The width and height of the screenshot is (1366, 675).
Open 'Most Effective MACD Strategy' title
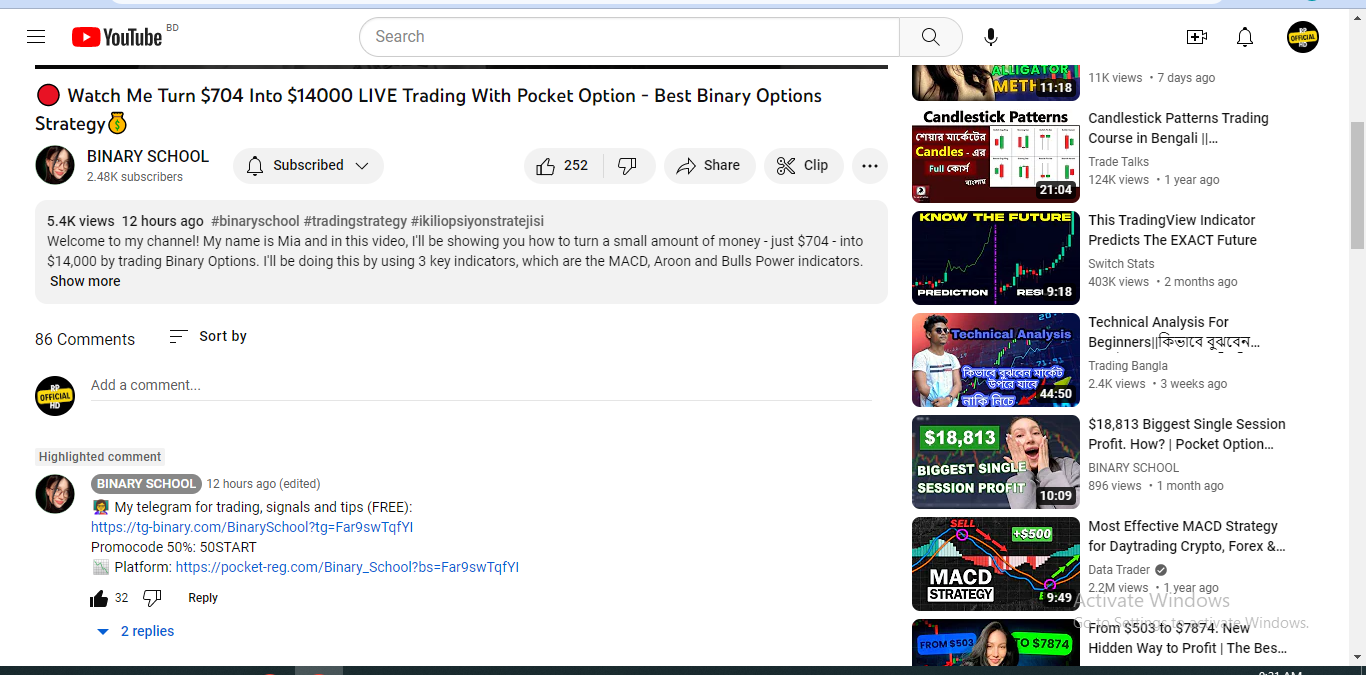pos(1187,536)
